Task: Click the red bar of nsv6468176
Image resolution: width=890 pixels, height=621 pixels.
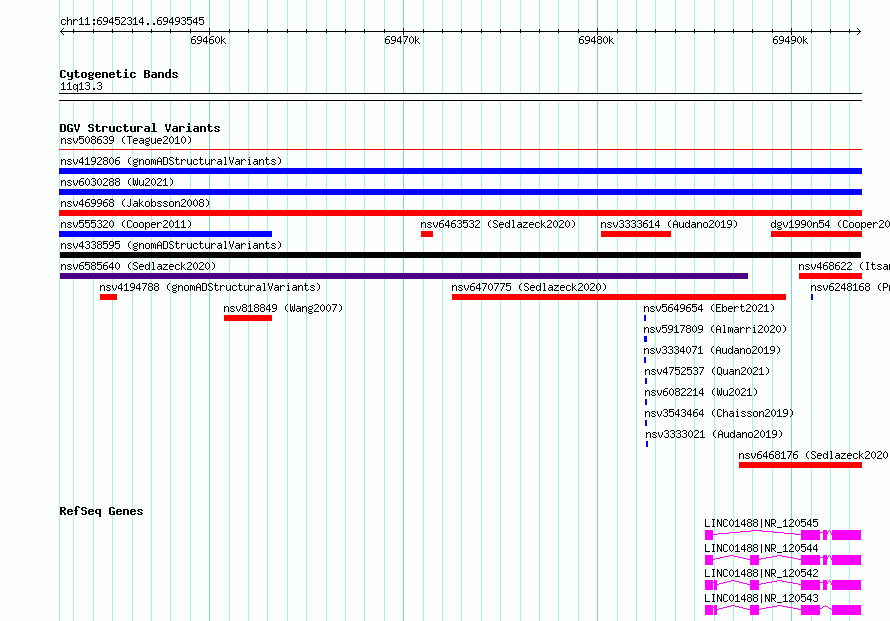Action: click(x=800, y=465)
